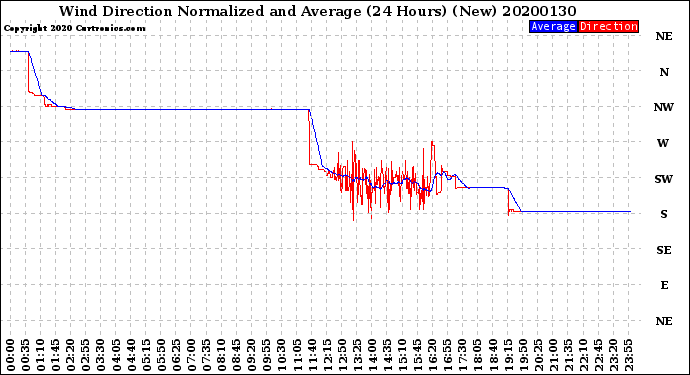The image size is (690, 375).
Task: Click the 15:45 time axis label
Action: pos(417,355)
